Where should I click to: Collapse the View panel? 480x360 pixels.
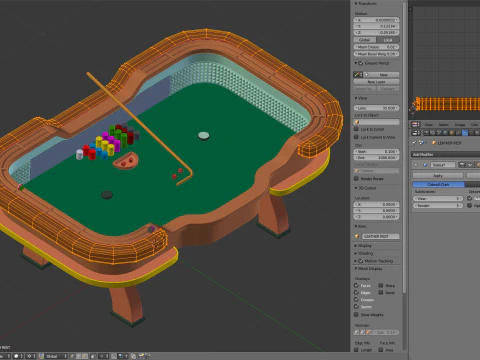point(356,98)
